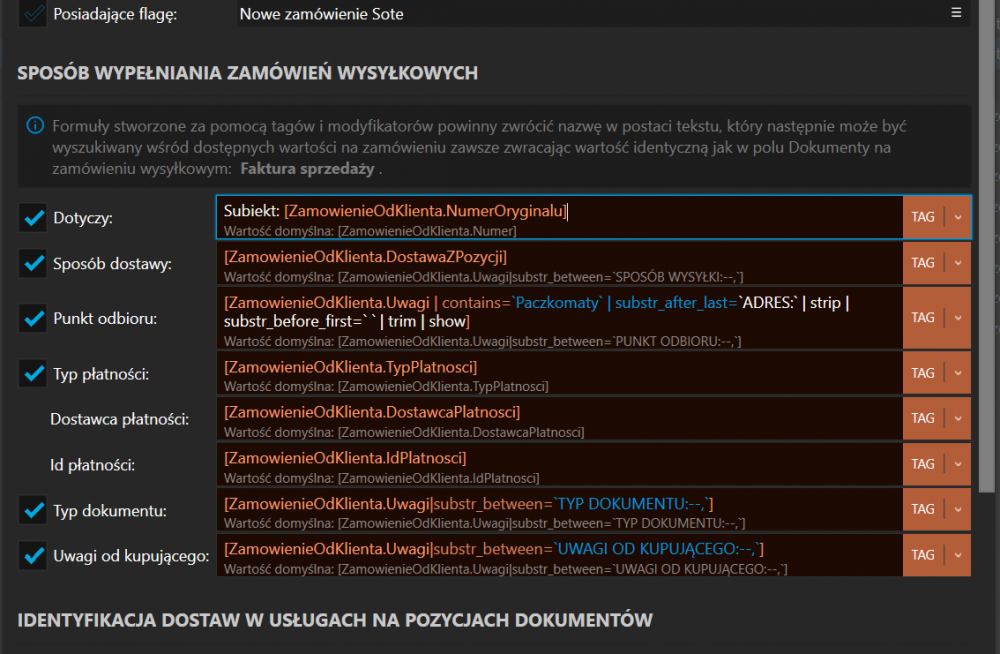Focus the Dostawca płatności formula field

coord(559,419)
